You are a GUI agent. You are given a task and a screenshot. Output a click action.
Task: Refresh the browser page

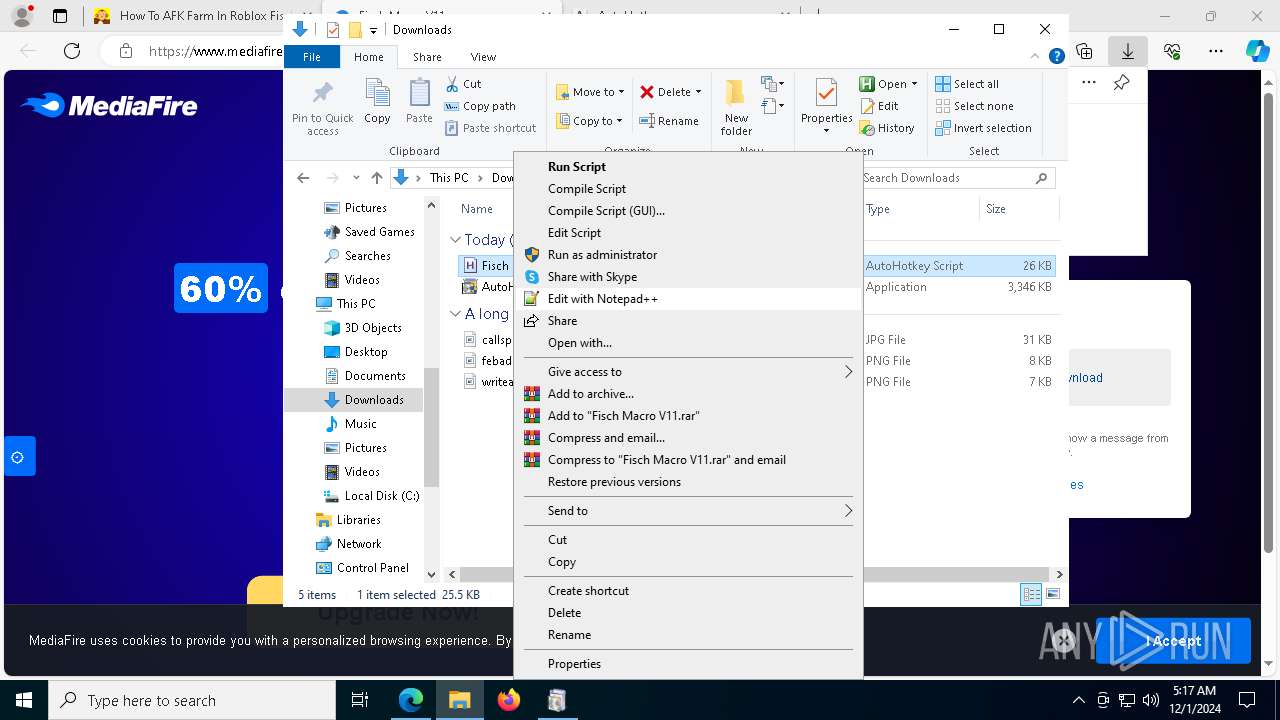pos(72,51)
